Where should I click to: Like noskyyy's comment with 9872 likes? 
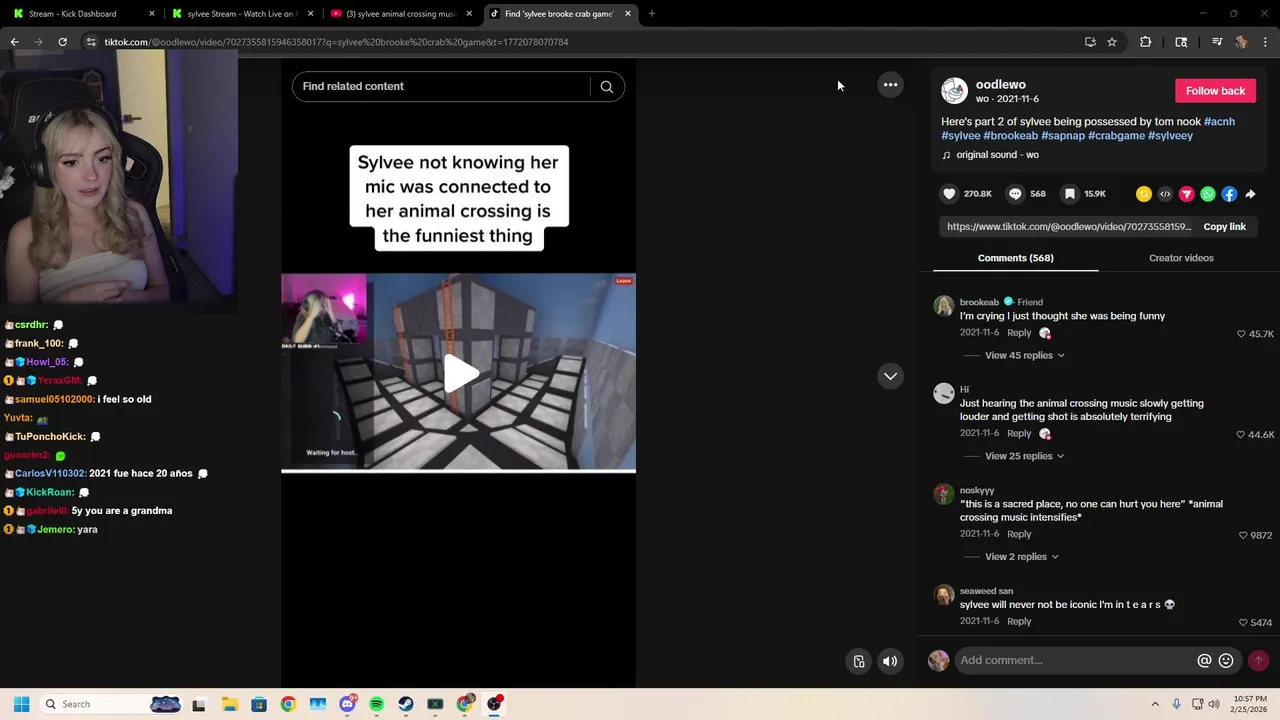[x=1243, y=536]
